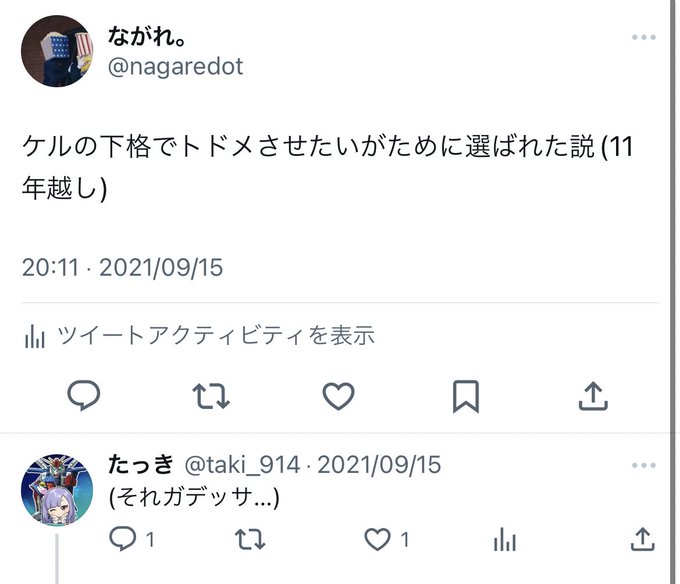Open たっき's profile avatar

coord(57,490)
